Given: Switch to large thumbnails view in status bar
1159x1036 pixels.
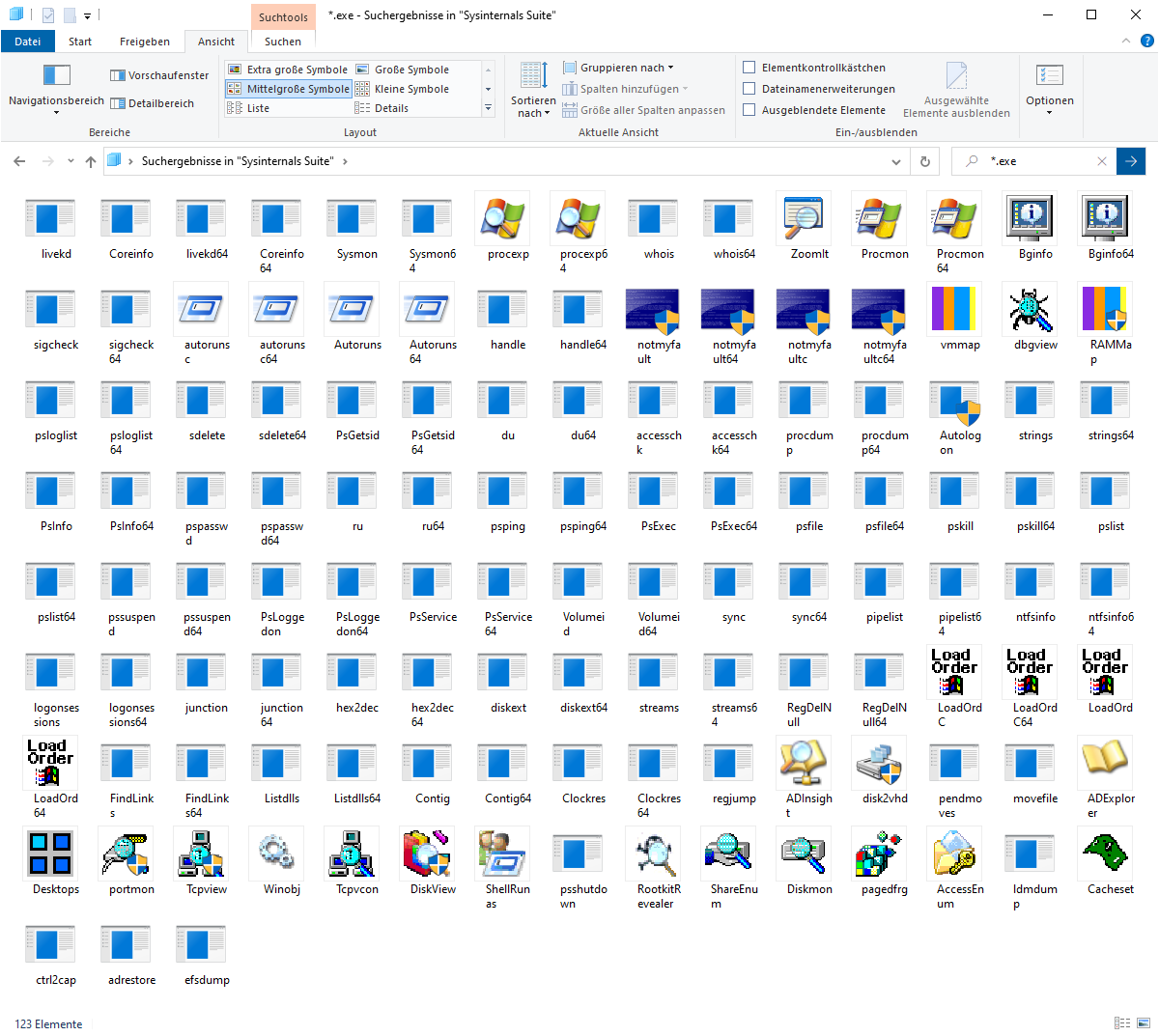Looking at the screenshot, I should coord(1144,1023).
